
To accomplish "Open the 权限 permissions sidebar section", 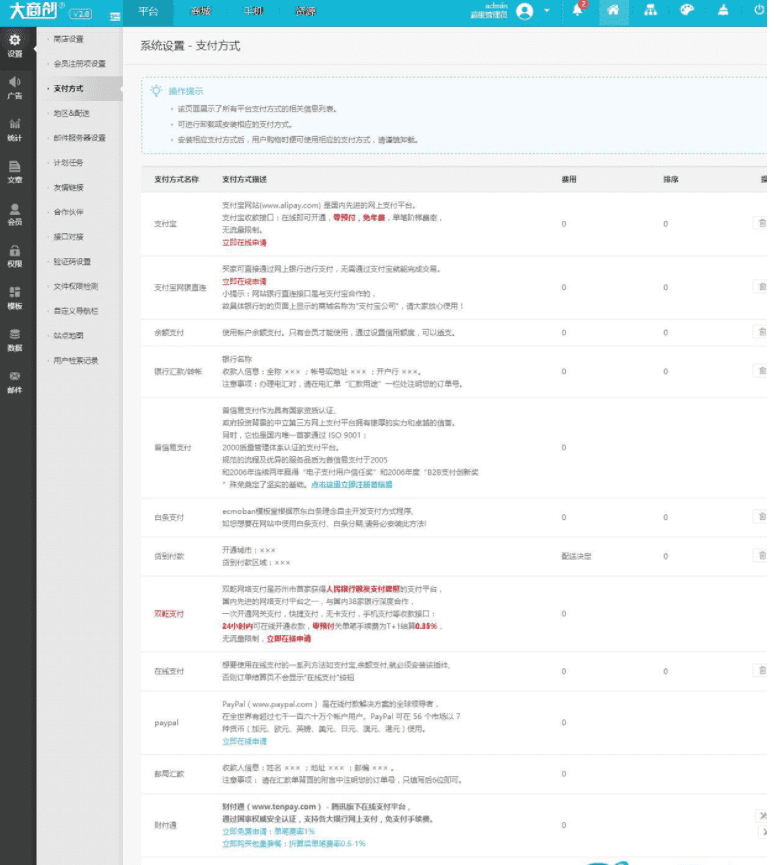I will 15,256.
